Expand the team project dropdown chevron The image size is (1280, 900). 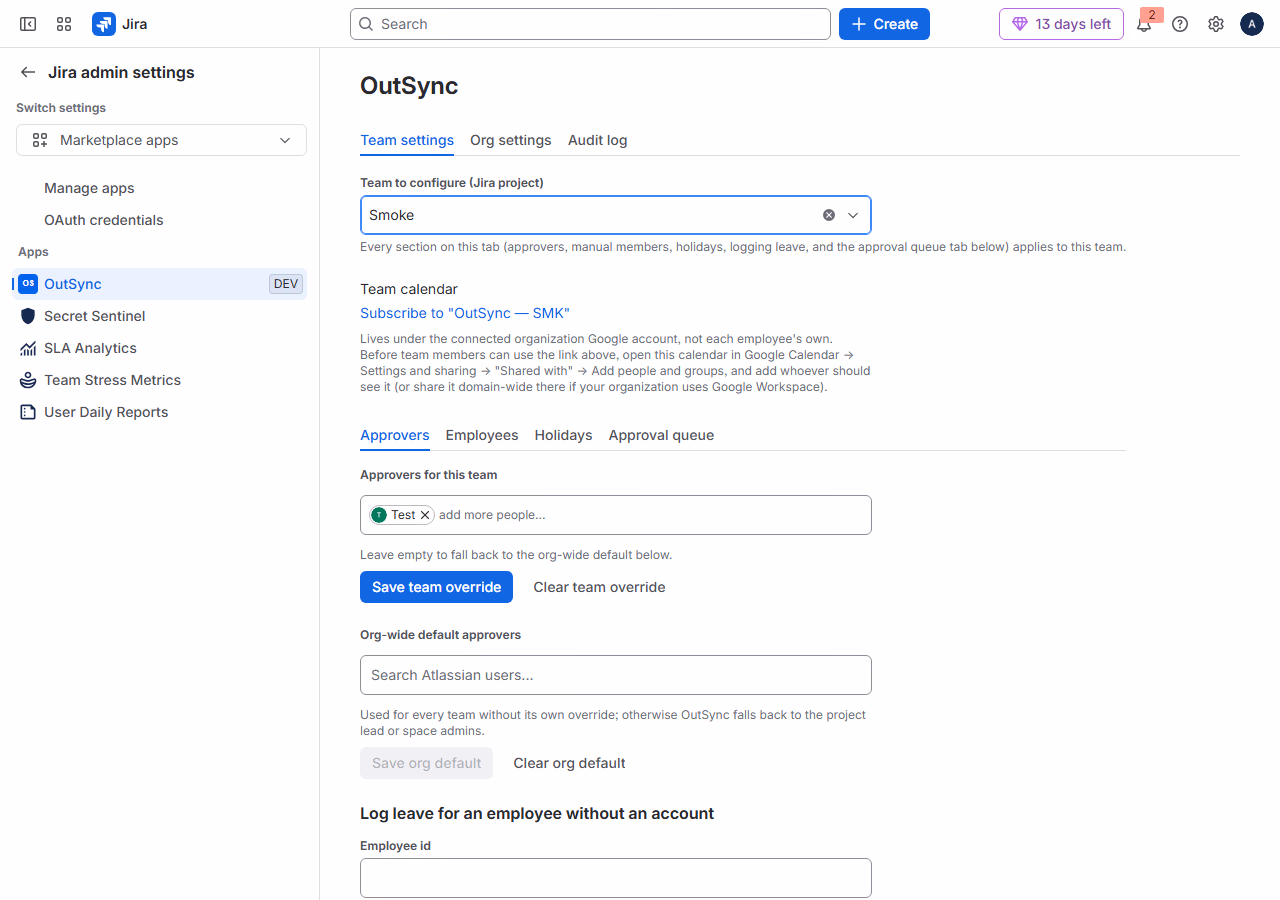click(x=853, y=215)
